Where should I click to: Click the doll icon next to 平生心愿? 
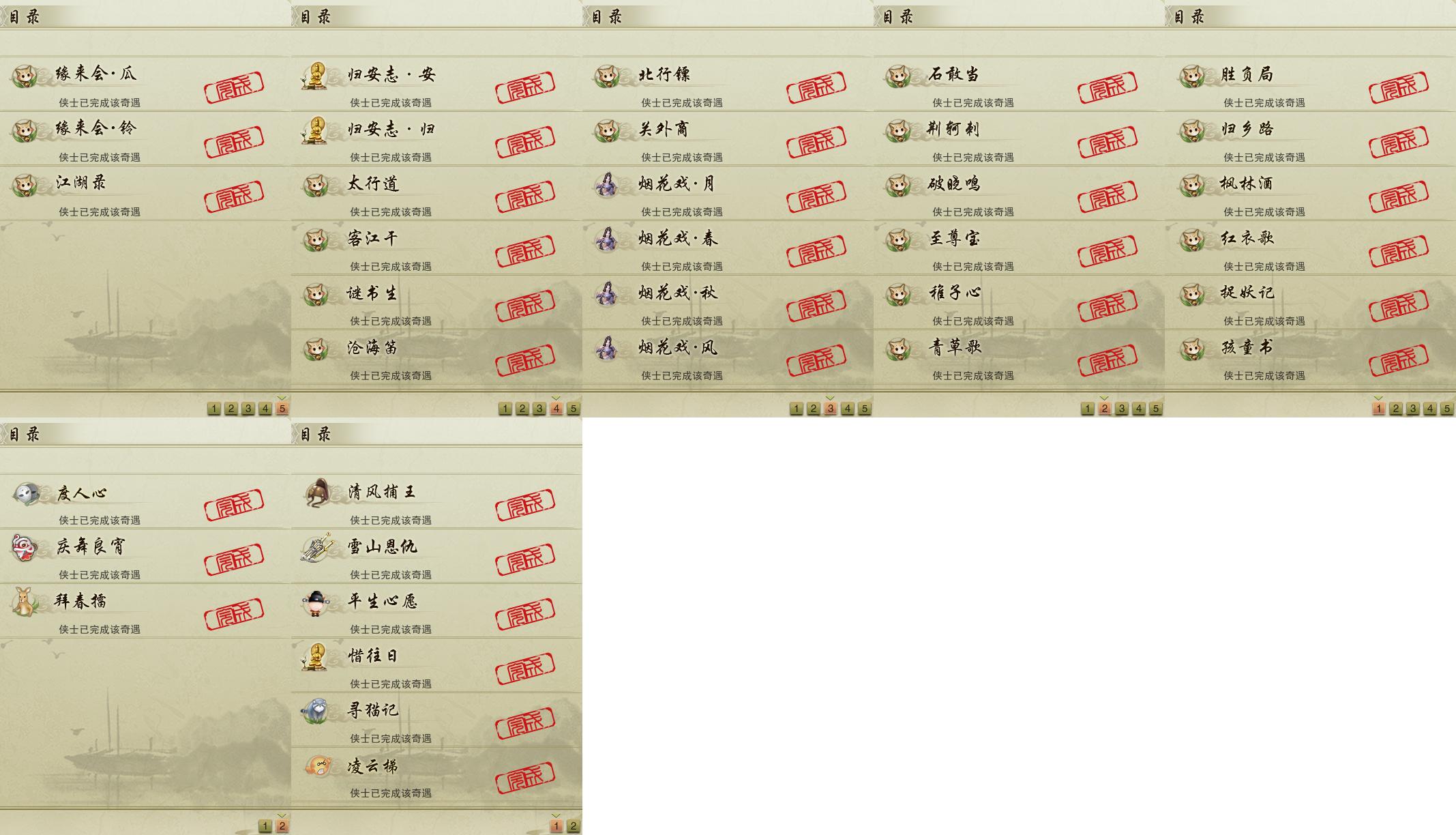tap(315, 602)
